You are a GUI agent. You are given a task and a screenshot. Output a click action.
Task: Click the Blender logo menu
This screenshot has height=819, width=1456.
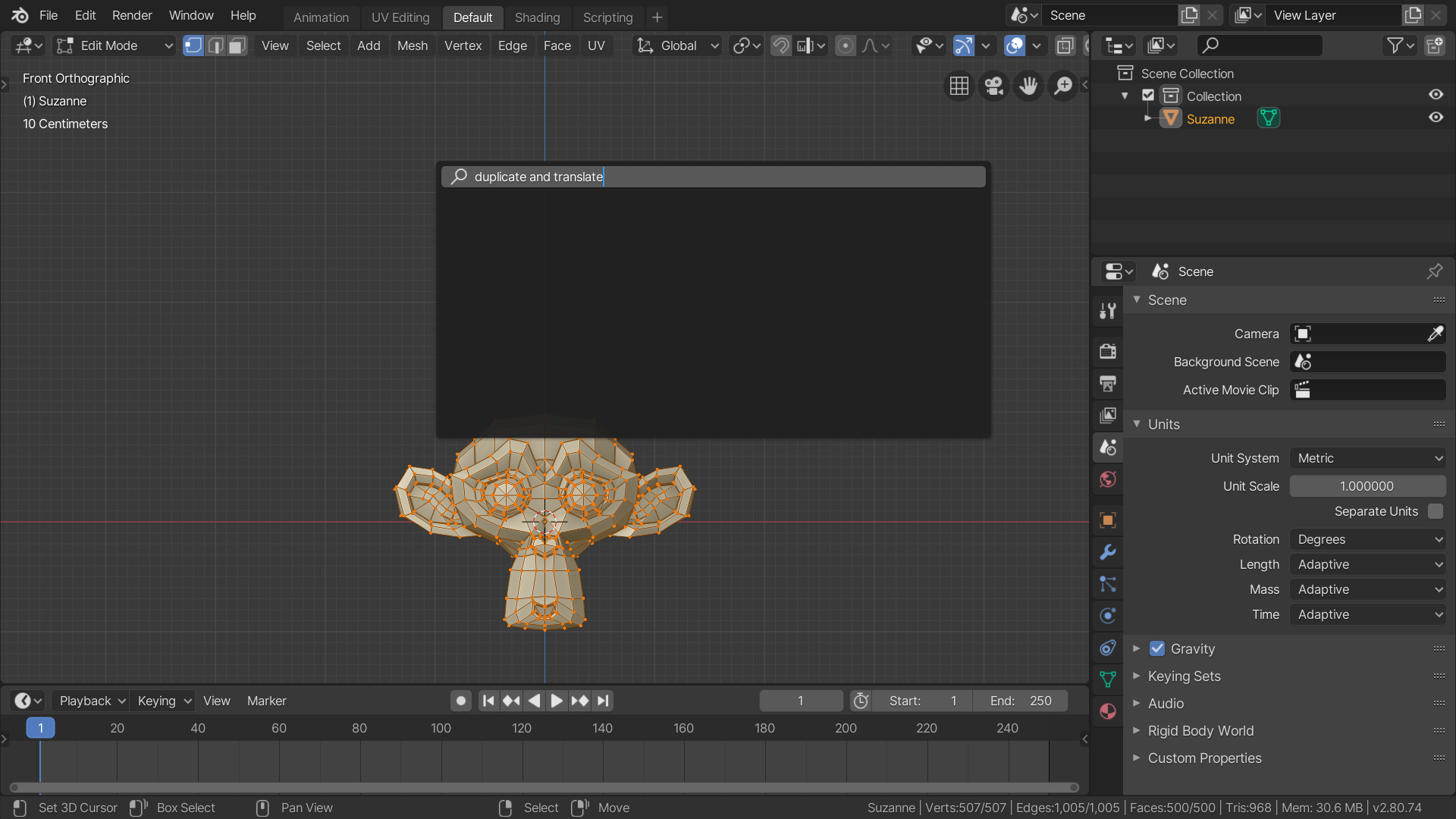click(20, 15)
